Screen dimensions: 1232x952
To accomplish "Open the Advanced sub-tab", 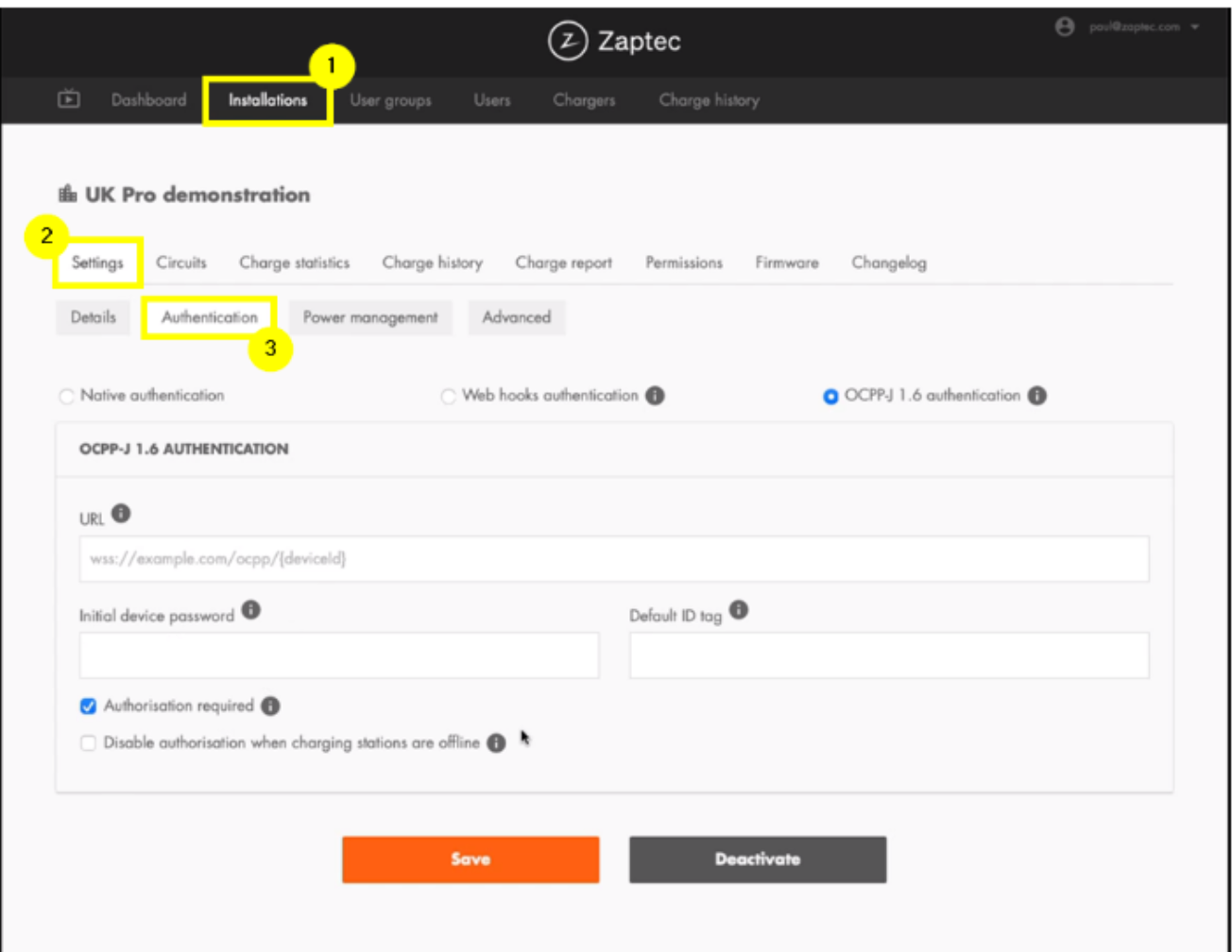I will click(x=517, y=317).
